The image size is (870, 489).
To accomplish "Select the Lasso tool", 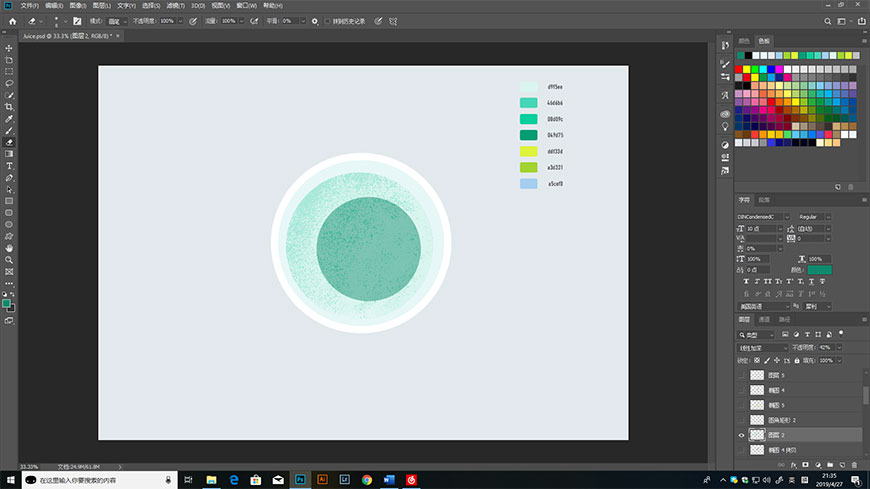I will click(9, 83).
